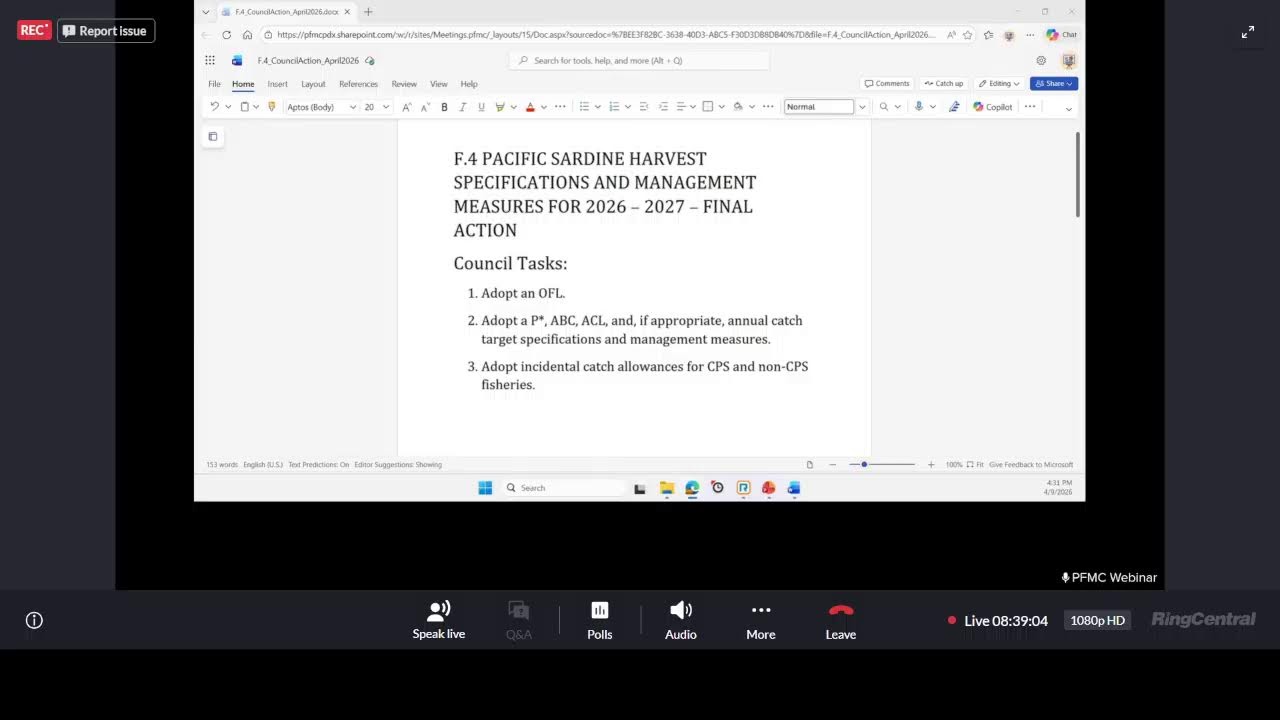Screen dimensions: 1280x720
Task: Open more paragraph options ellipsis
Action: point(768,107)
